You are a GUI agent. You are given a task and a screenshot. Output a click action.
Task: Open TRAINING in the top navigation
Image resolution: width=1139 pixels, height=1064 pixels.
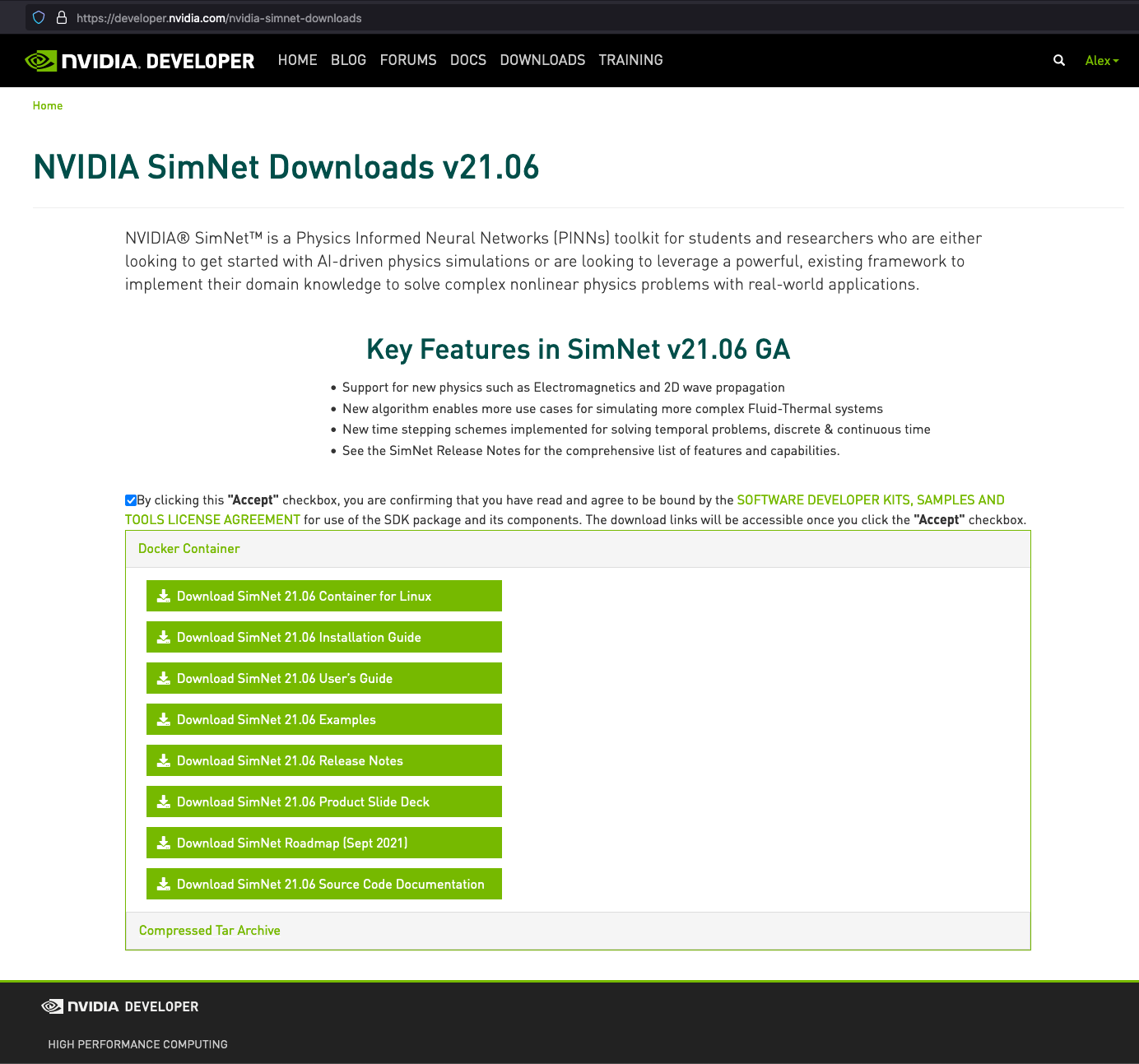pyautogui.click(x=630, y=60)
